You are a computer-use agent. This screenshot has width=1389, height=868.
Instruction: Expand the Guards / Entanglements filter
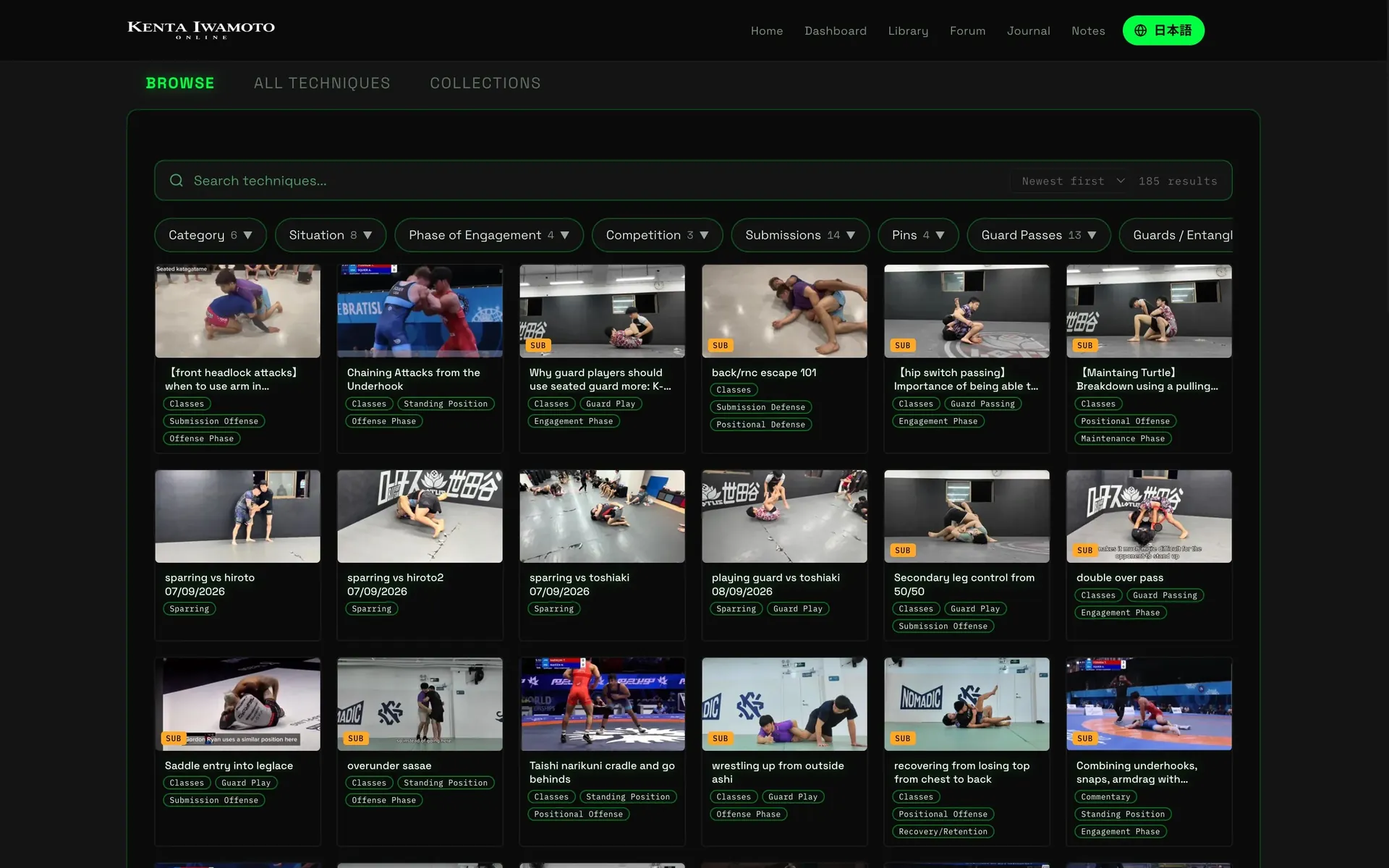pyautogui.click(x=1176, y=235)
